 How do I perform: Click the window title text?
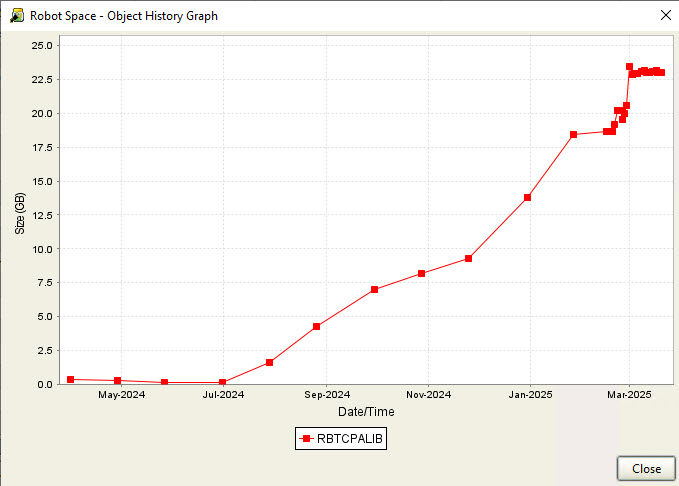[x=124, y=16]
